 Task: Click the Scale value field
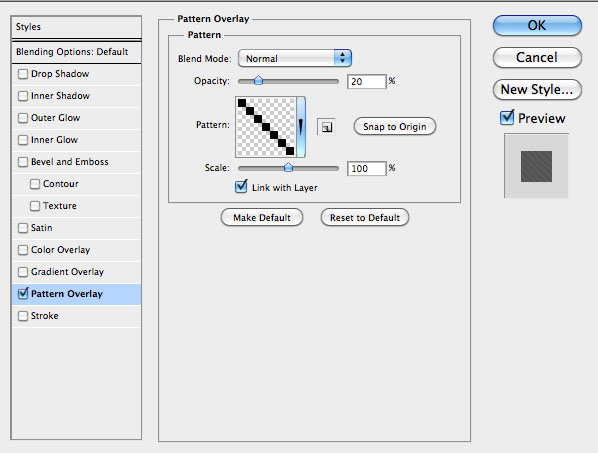(367, 169)
